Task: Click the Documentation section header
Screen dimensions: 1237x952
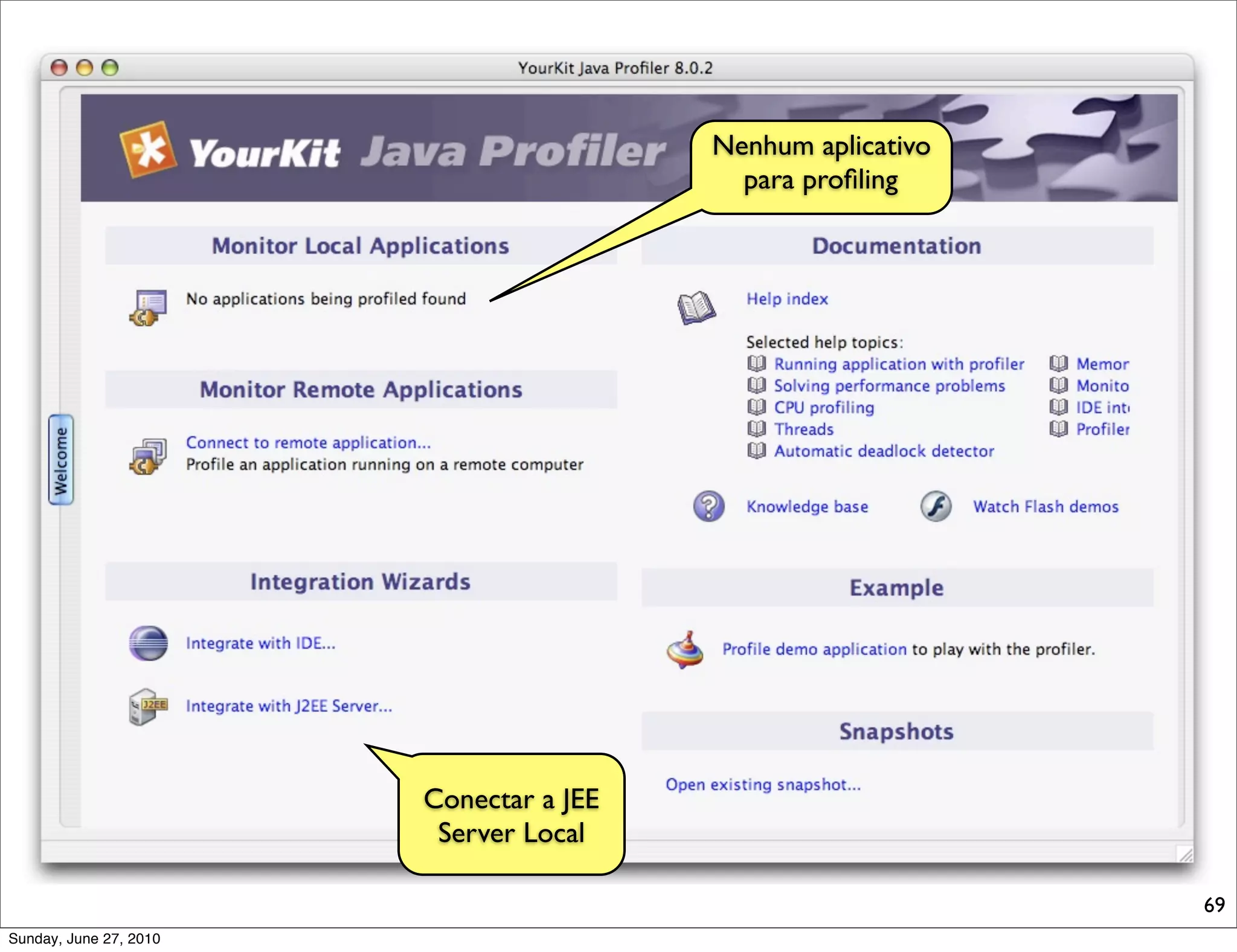Action: (897, 246)
